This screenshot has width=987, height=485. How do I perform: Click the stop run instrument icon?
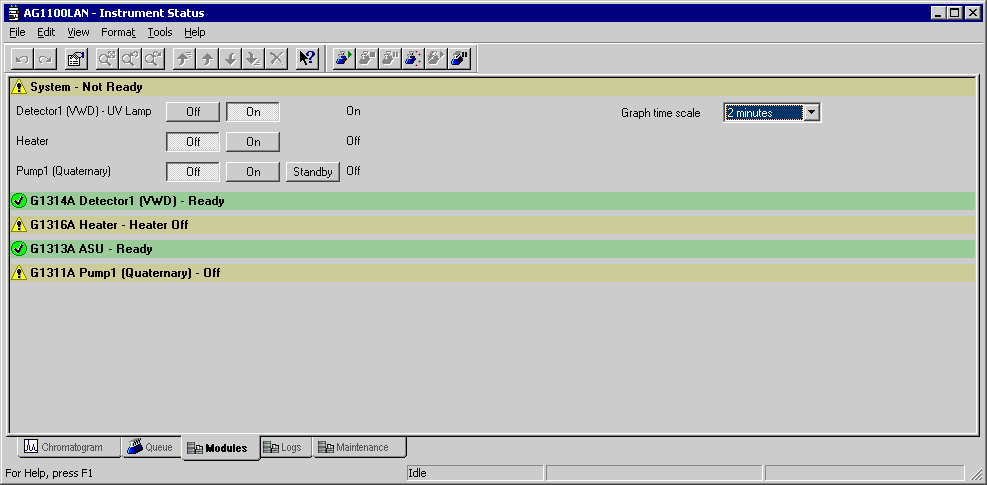point(367,59)
